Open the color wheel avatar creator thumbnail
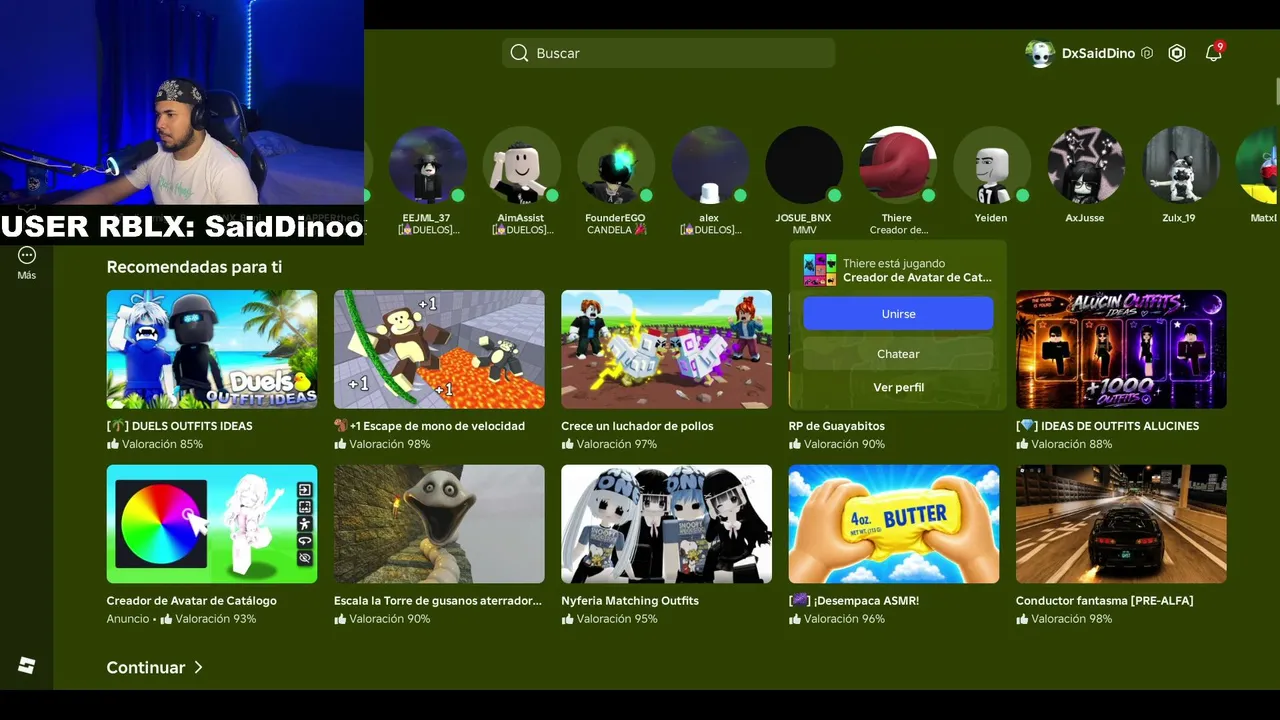1280x720 pixels. [x=212, y=524]
